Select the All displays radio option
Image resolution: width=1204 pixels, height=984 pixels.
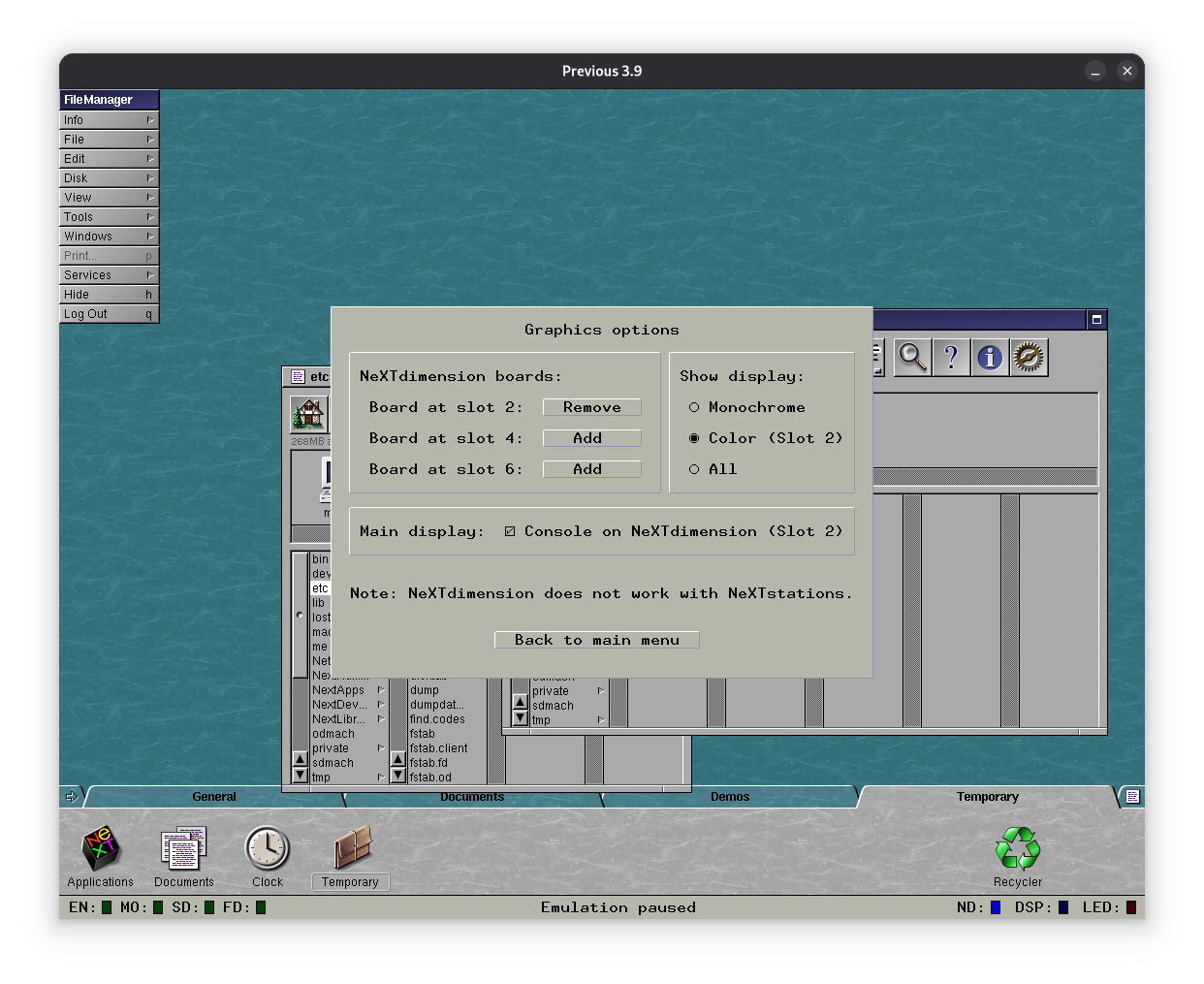click(x=694, y=470)
